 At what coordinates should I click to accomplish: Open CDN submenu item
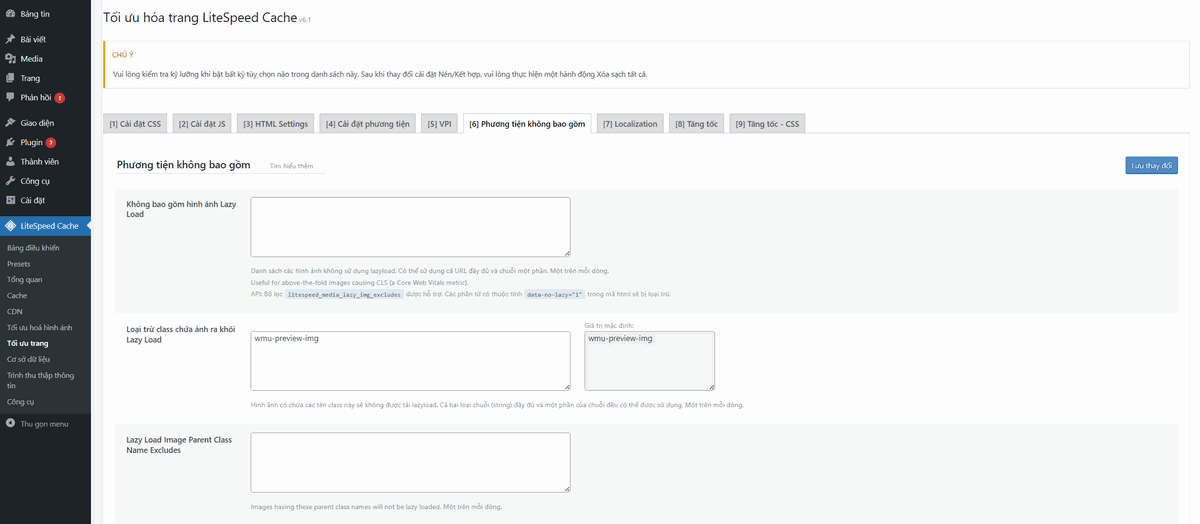(x=15, y=312)
